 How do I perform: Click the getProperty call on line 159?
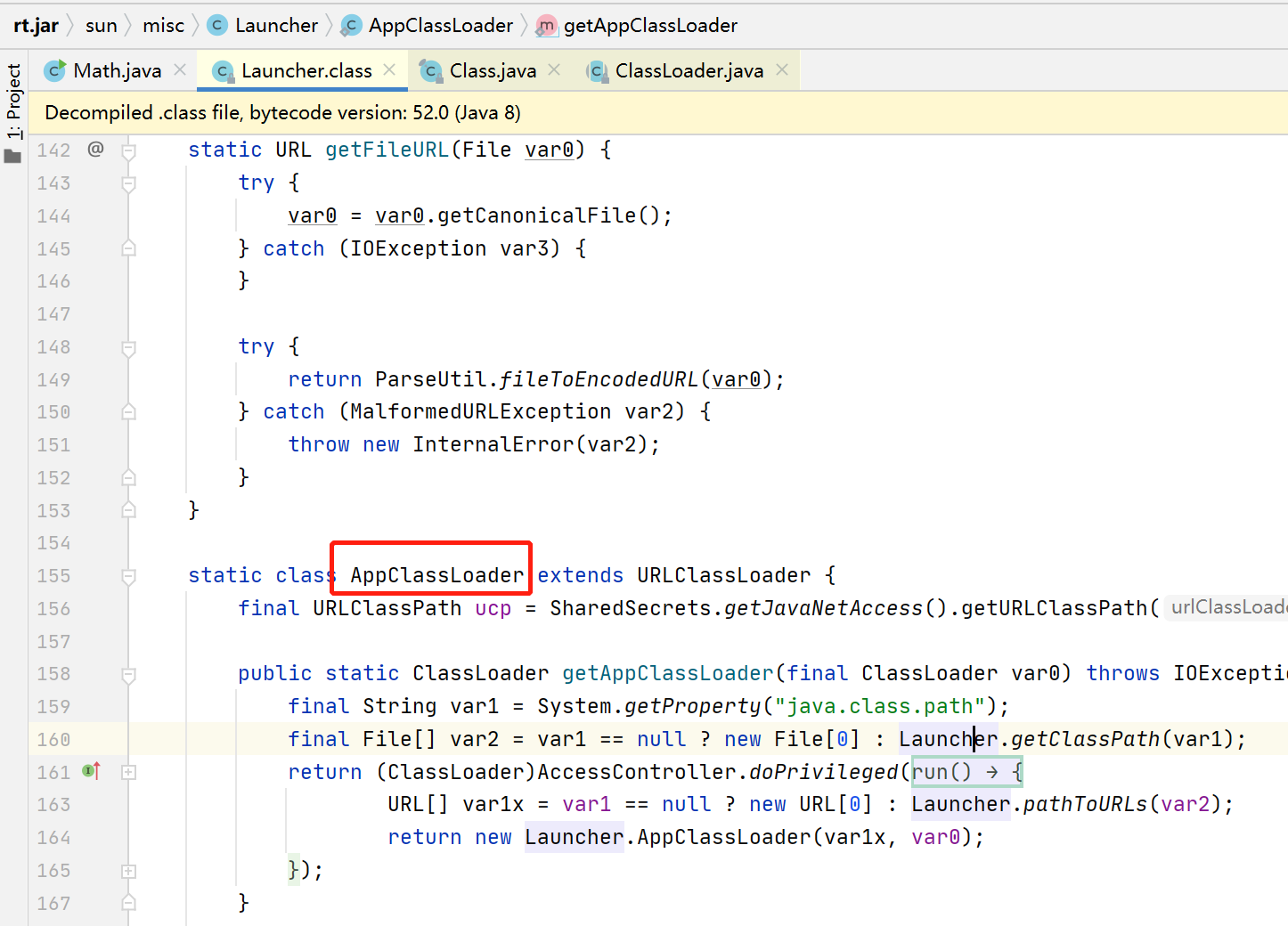(x=693, y=706)
